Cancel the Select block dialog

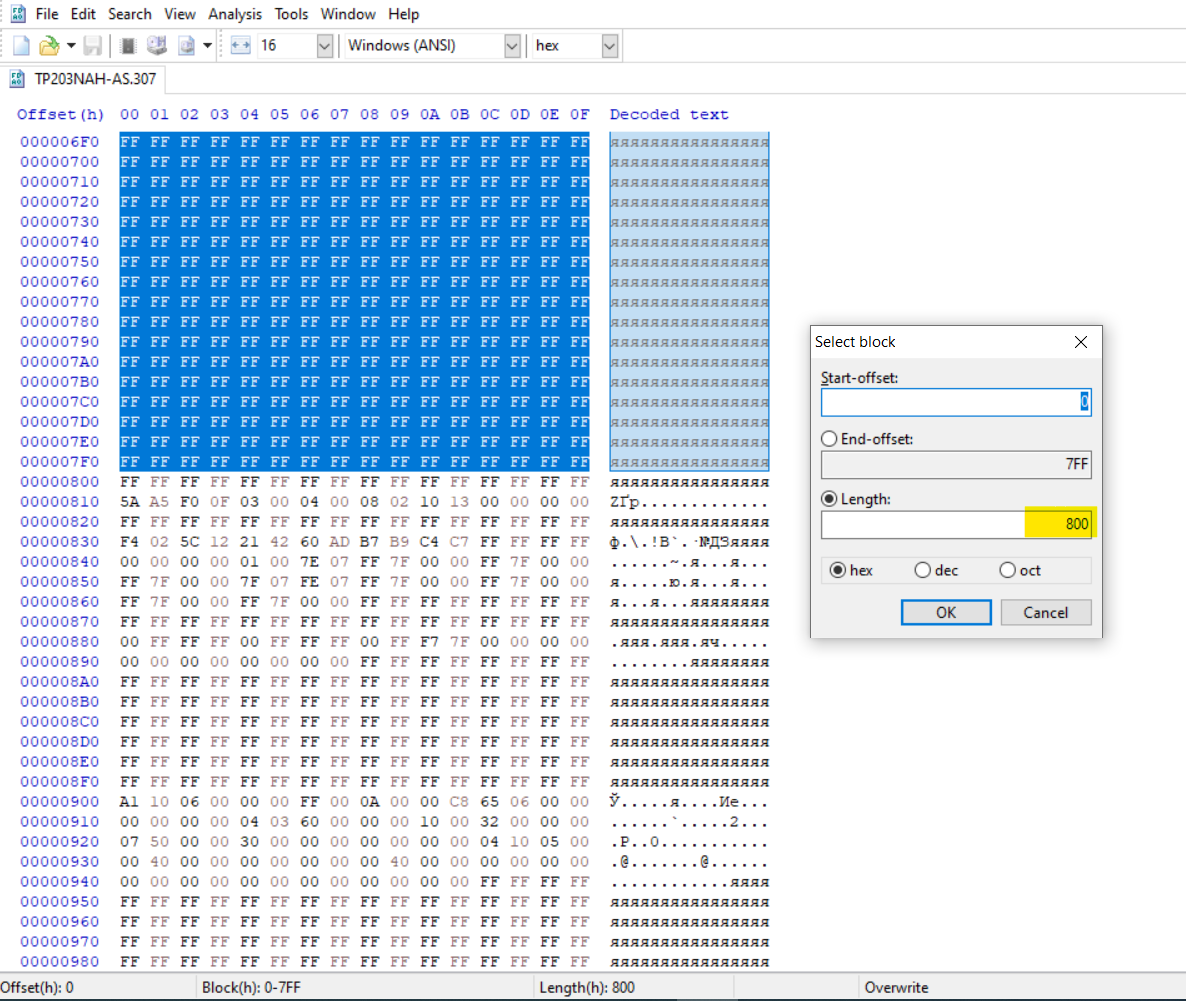coord(1044,612)
